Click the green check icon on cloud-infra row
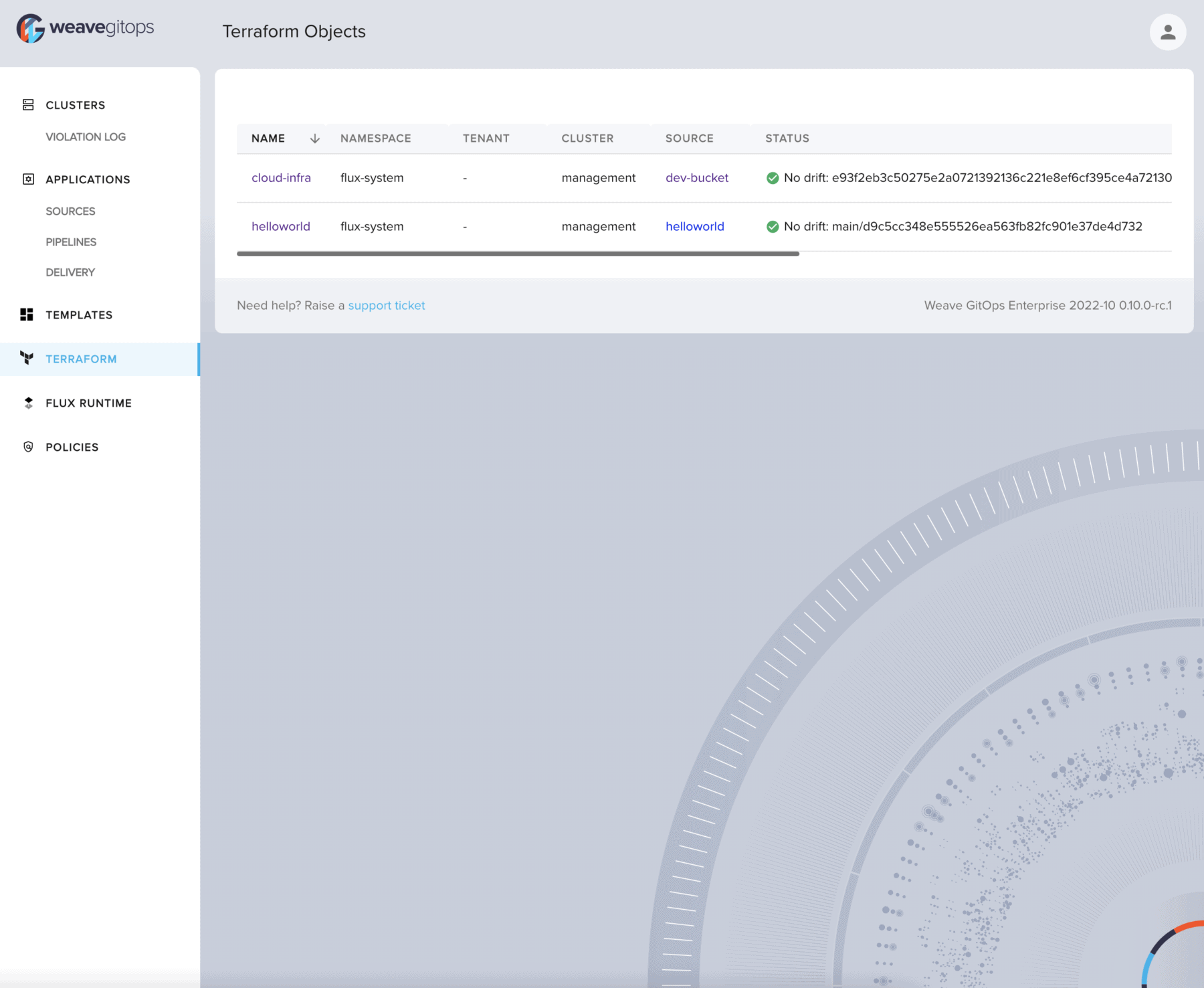Viewport: 1204px width, 988px height. 773,177
